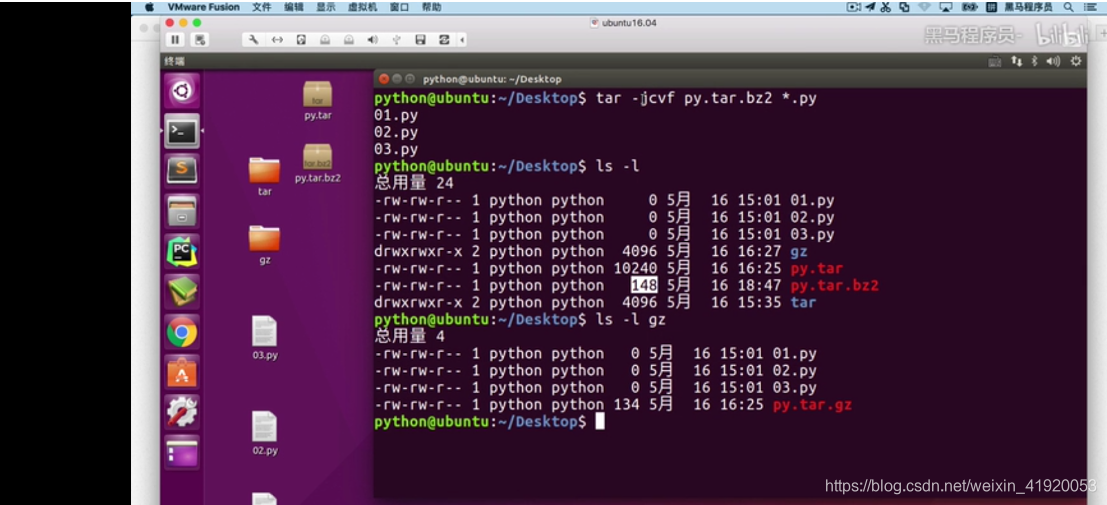
Task: Open System Settings wrench-gear launcher icon
Action: (x=182, y=412)
